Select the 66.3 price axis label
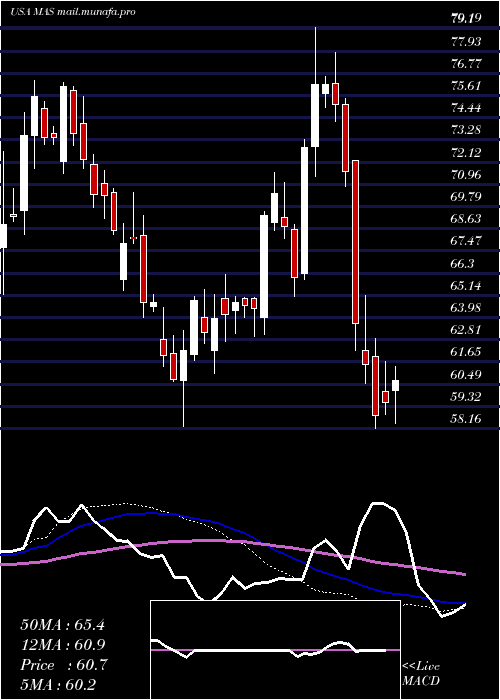Image resolution: width=500 pixels, height=700 pixels. click(x=462, y=263)
